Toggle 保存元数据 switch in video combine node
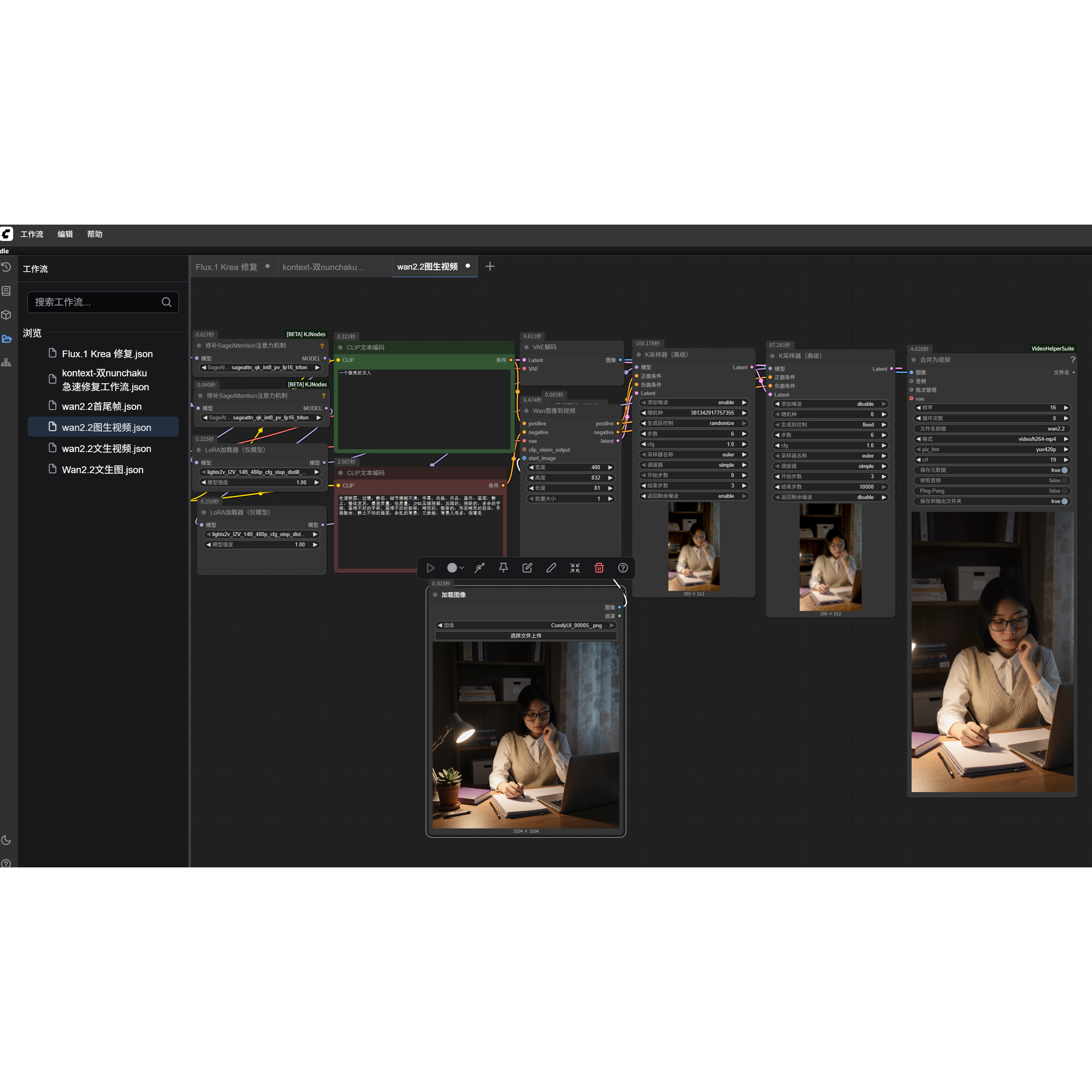Screen dimensions: 1092x1092 [1064, 470]
